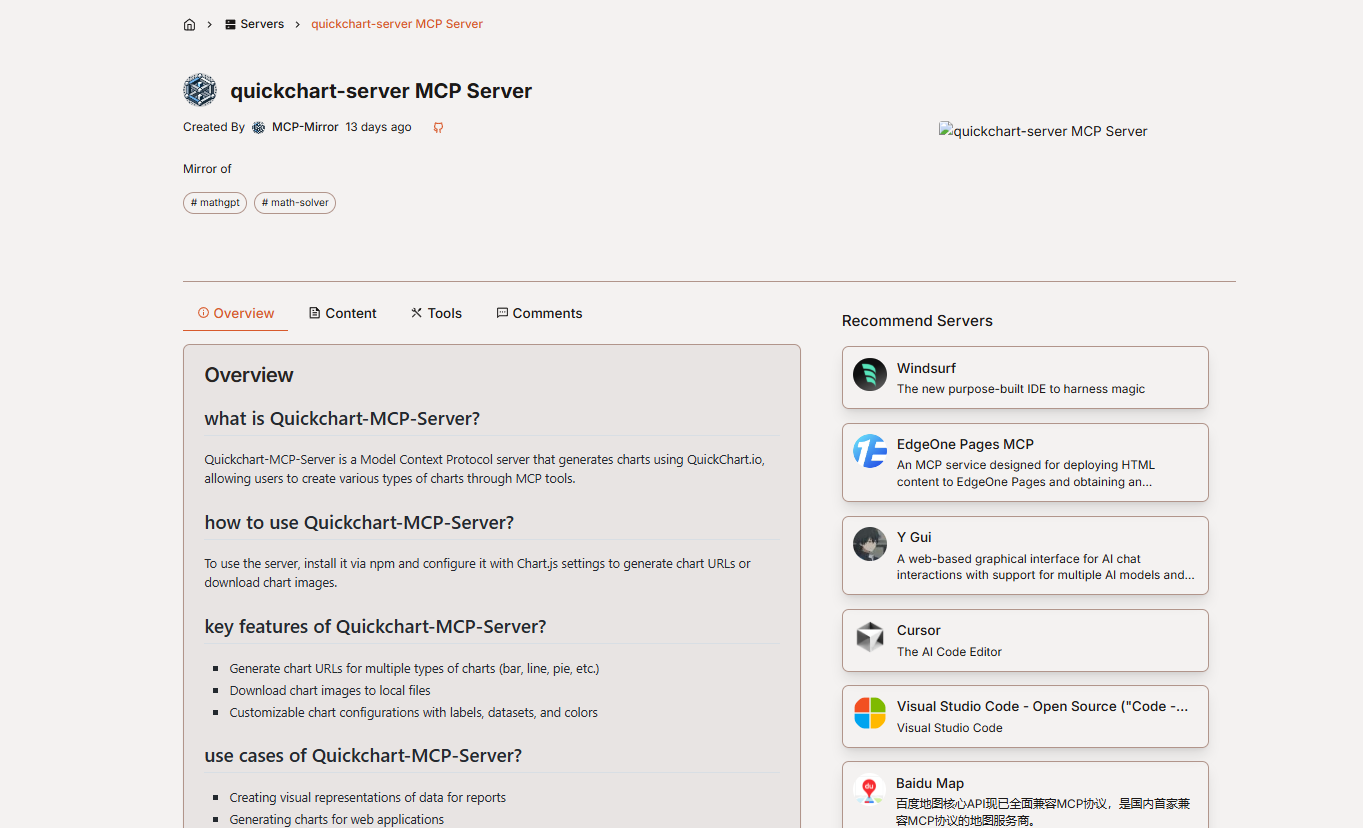The width and height of the screenshot is (1363, 828).
Task: Click the 'Mirror of' description text
Action: (x=207, y=169)
